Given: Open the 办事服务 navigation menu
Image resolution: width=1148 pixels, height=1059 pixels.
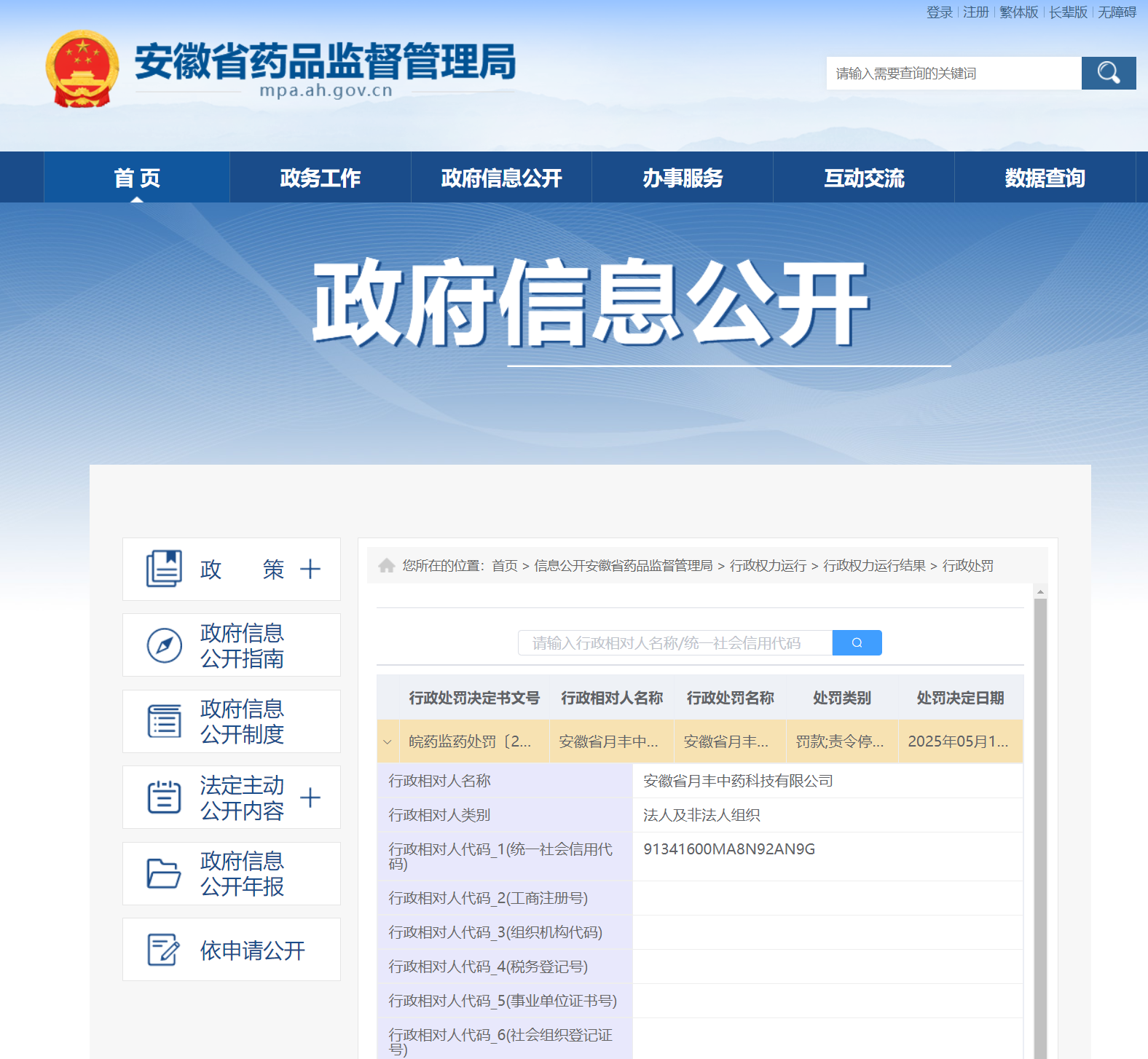Looking at the screenshot, I should [683, 177].
